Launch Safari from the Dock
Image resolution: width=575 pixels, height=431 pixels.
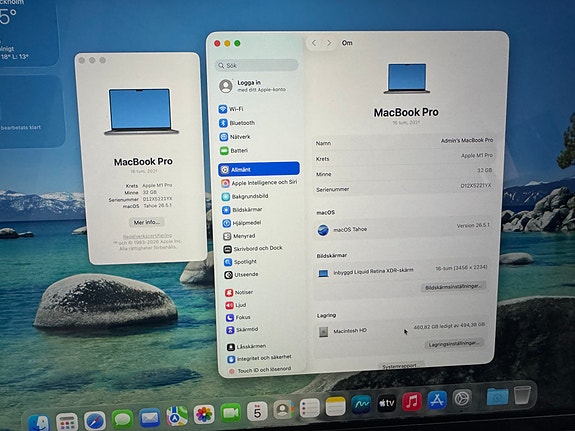[95, 421]
